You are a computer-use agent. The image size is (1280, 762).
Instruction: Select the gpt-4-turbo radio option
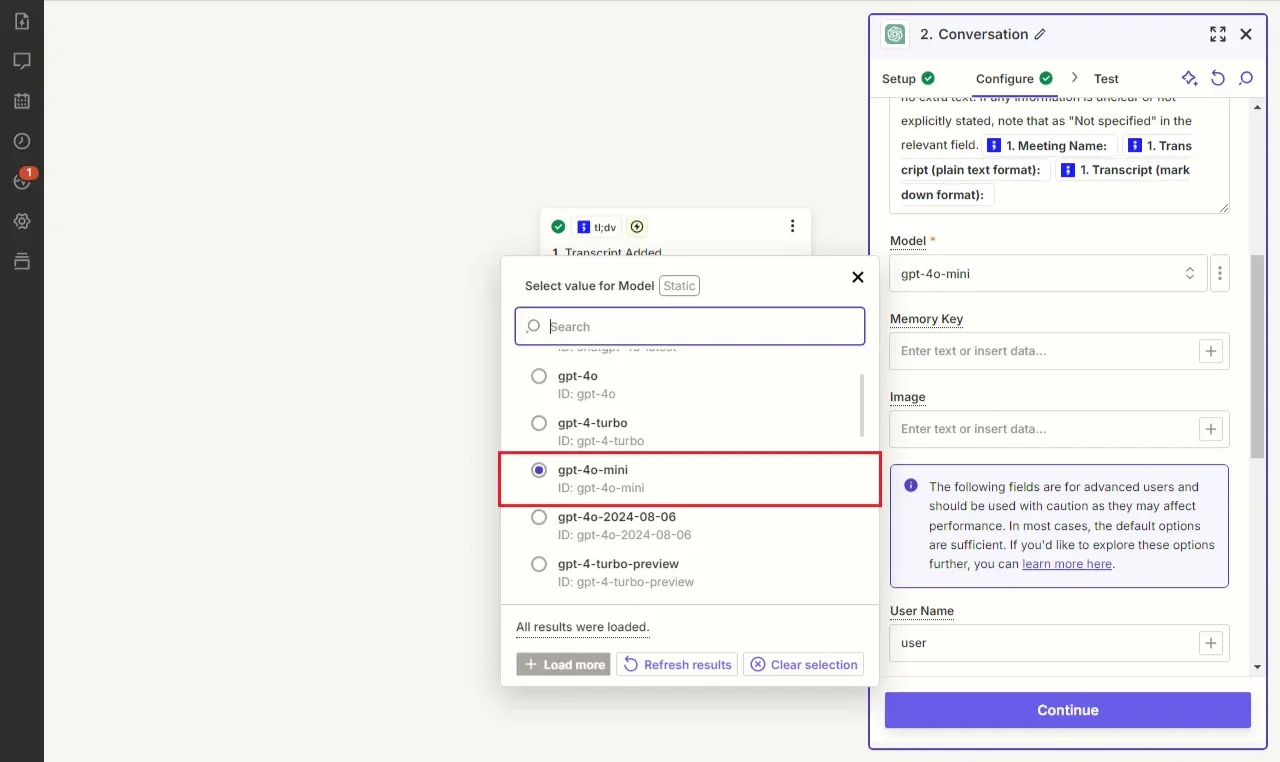click(x=539, y=423)
